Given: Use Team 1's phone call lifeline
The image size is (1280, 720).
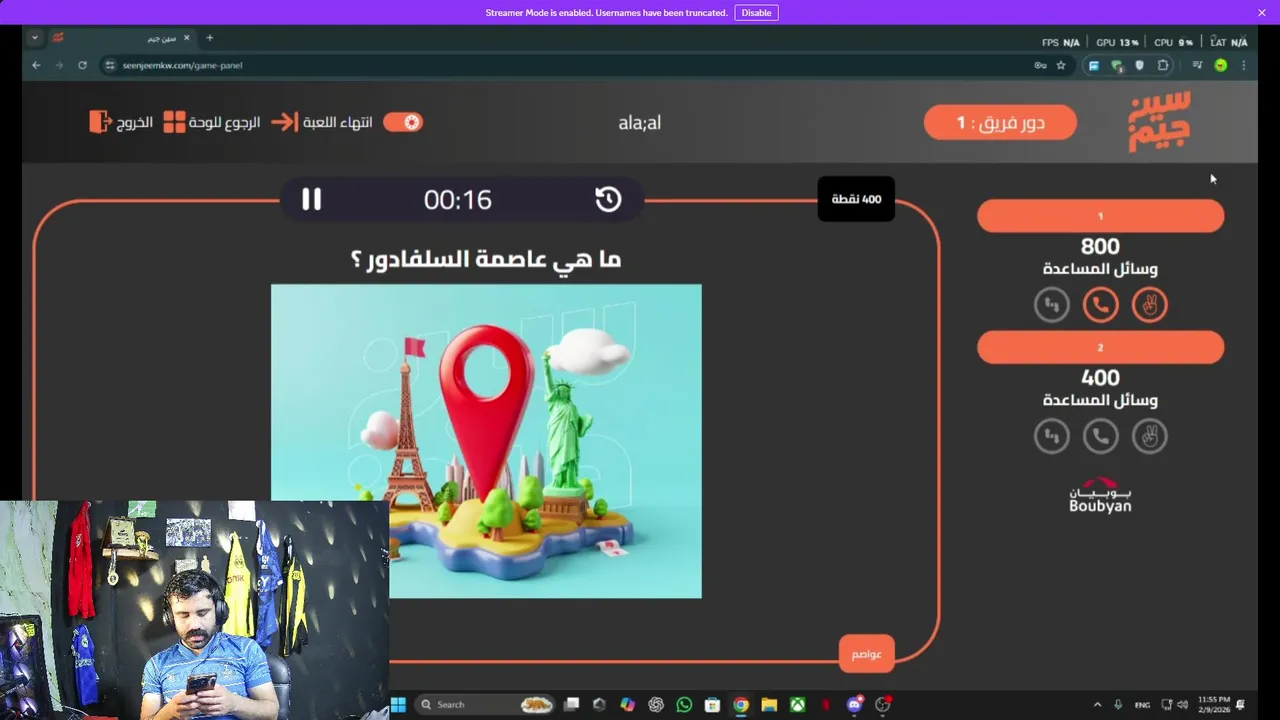Looking at the screenshot, I should tap(1100, 305).
